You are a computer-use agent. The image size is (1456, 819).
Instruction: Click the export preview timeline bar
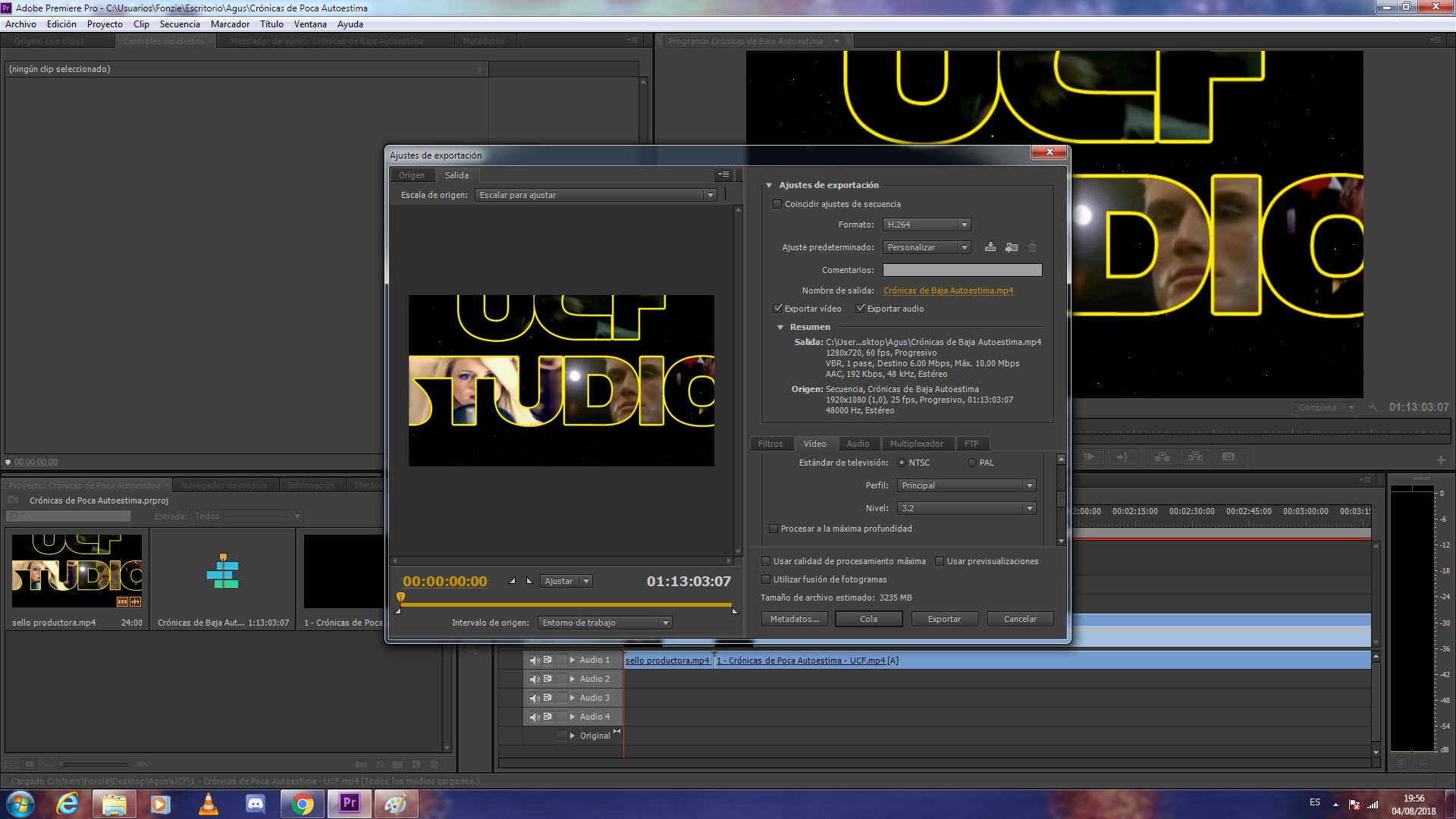tap(566, 605)
